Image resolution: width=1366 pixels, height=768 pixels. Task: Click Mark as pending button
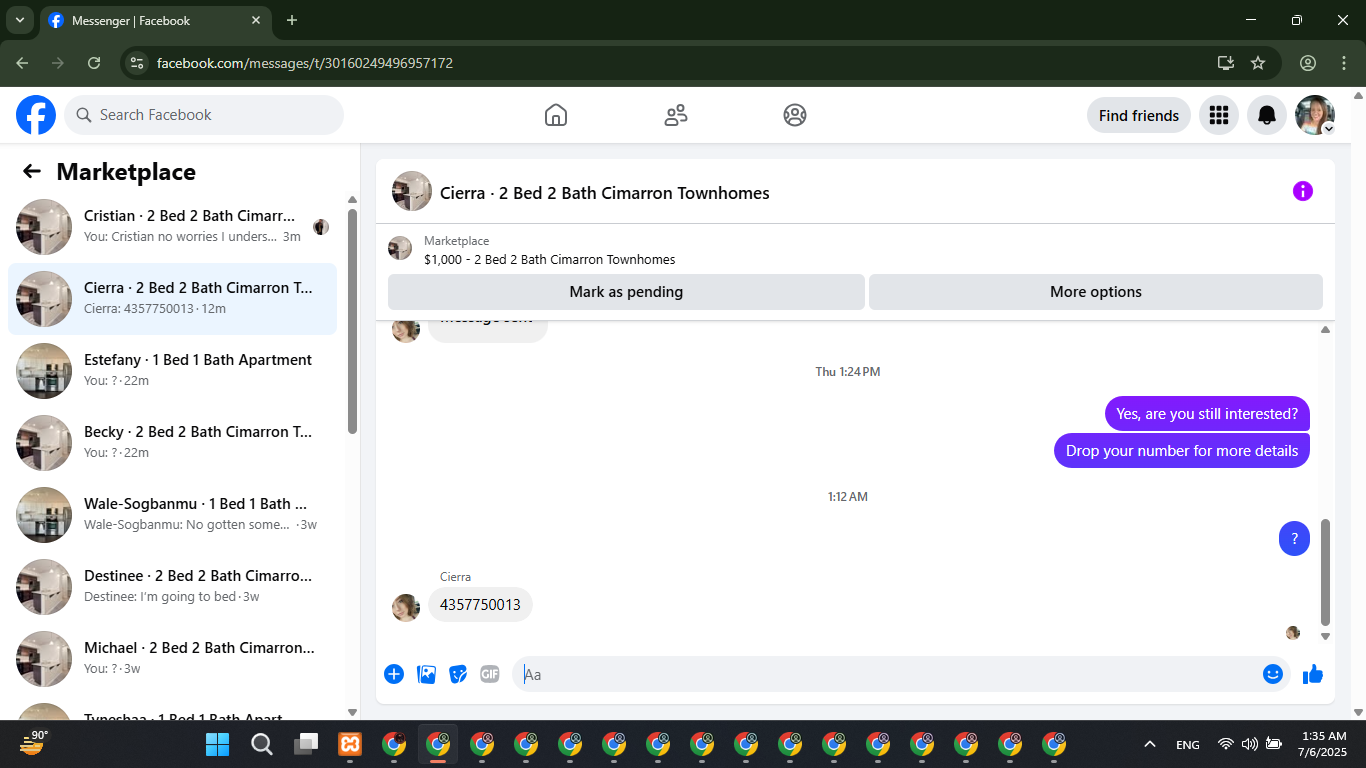pyautogui.click(x=626, y=292)
